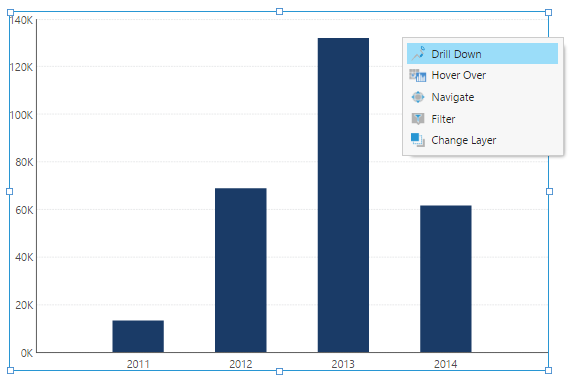Click the top-right resize handle
Image resolution: width=573 pixels, height=381 pixels.
click(x=549, y=12)
